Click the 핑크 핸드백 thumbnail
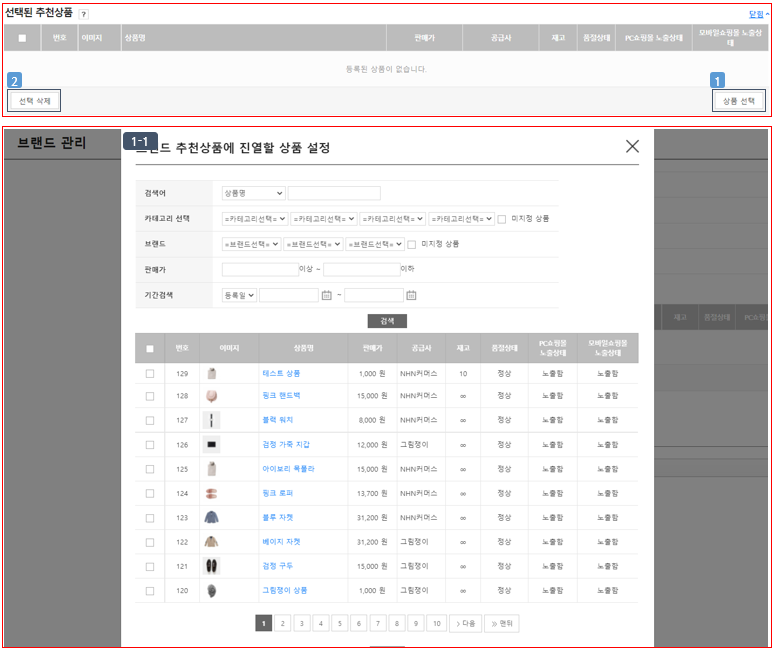The image size is (775, 654). coord(212,396)
